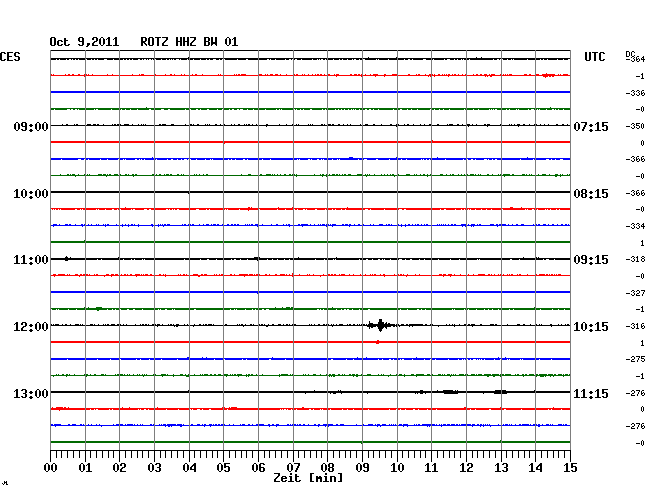
Task: Click the red burst on the second trace near minute 14
Action: coord(548,75)
